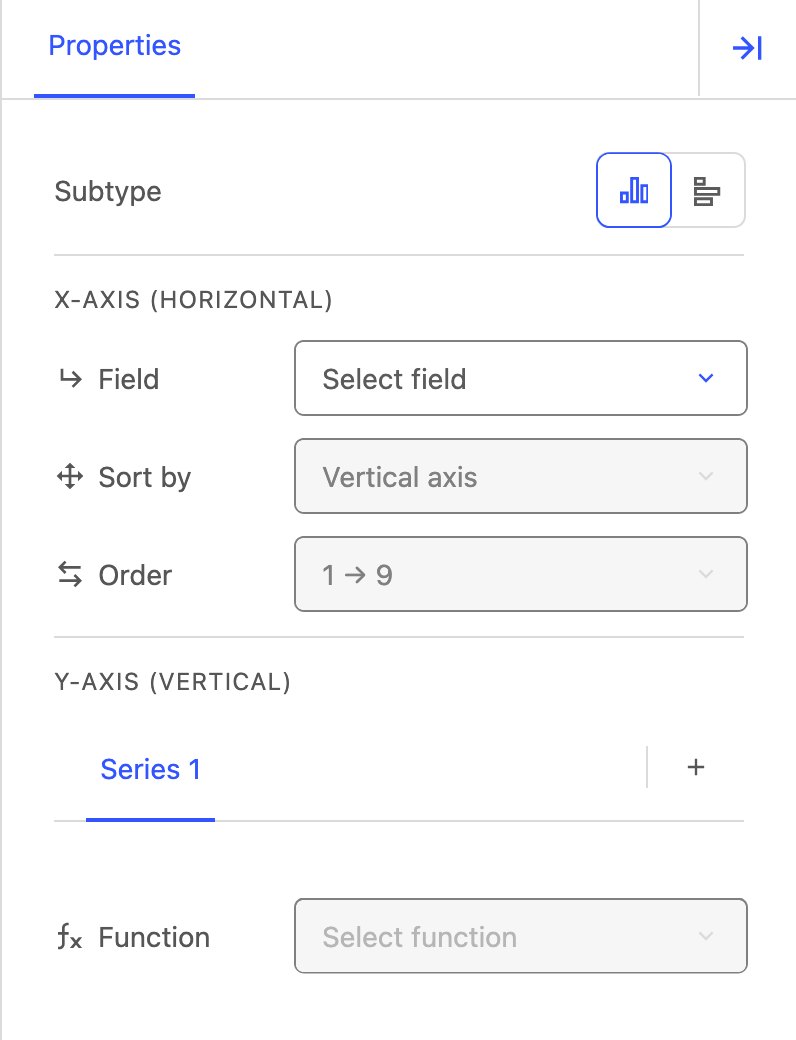Open the Vertical axis sort dropdown

[x=521, y=476]
